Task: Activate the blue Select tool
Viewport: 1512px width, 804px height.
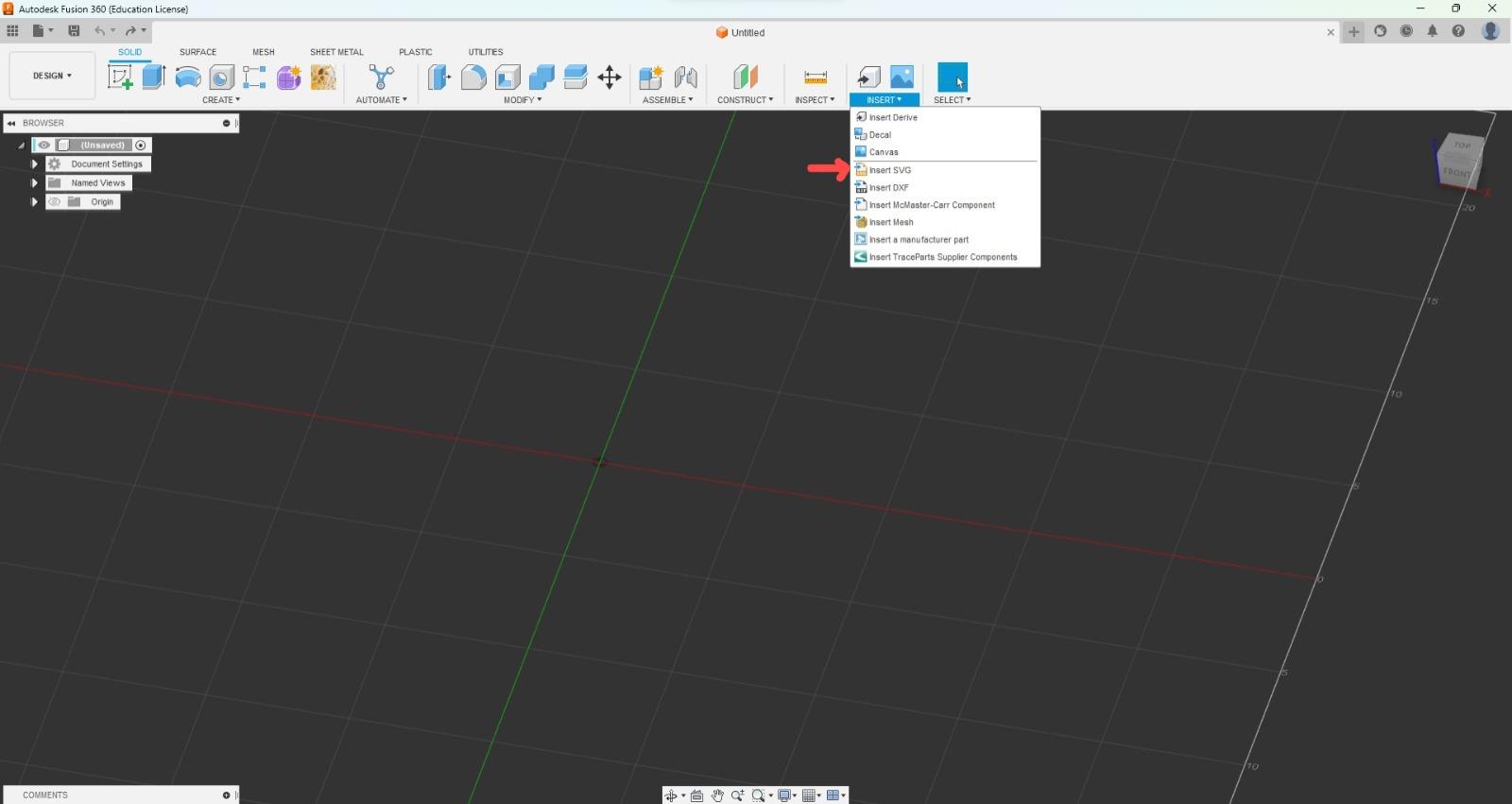Action: coord(953,77)
